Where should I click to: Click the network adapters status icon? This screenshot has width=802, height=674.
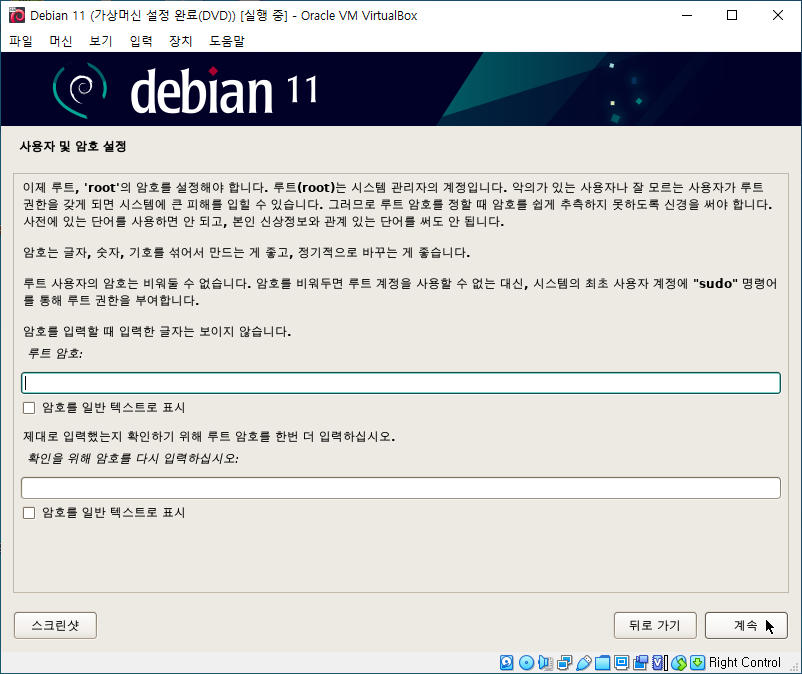click(564, 663)
